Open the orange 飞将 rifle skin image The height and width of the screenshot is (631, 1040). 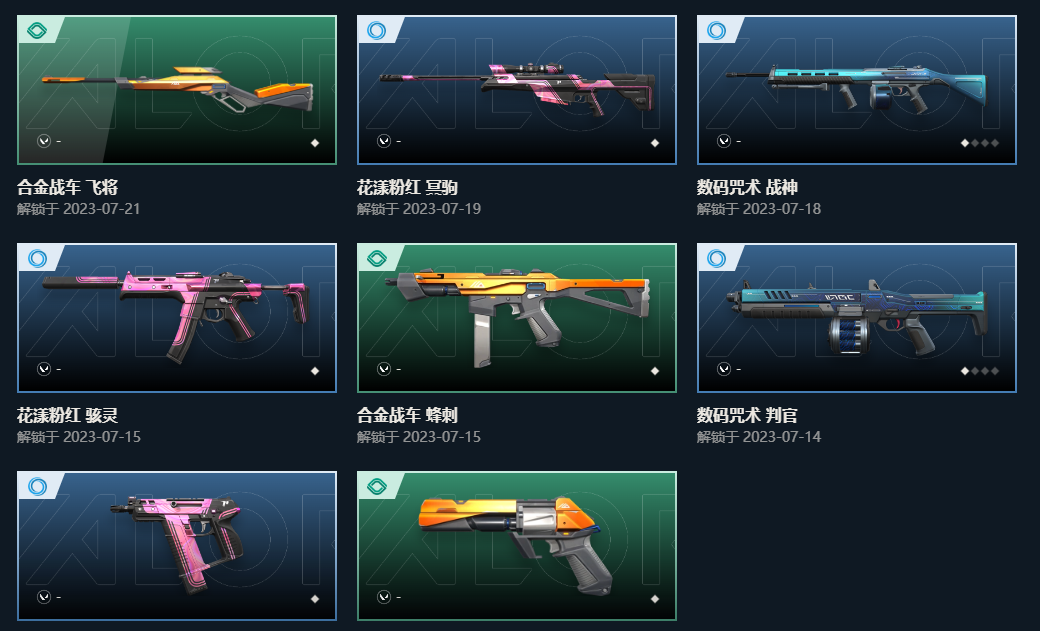coord(177,90)
